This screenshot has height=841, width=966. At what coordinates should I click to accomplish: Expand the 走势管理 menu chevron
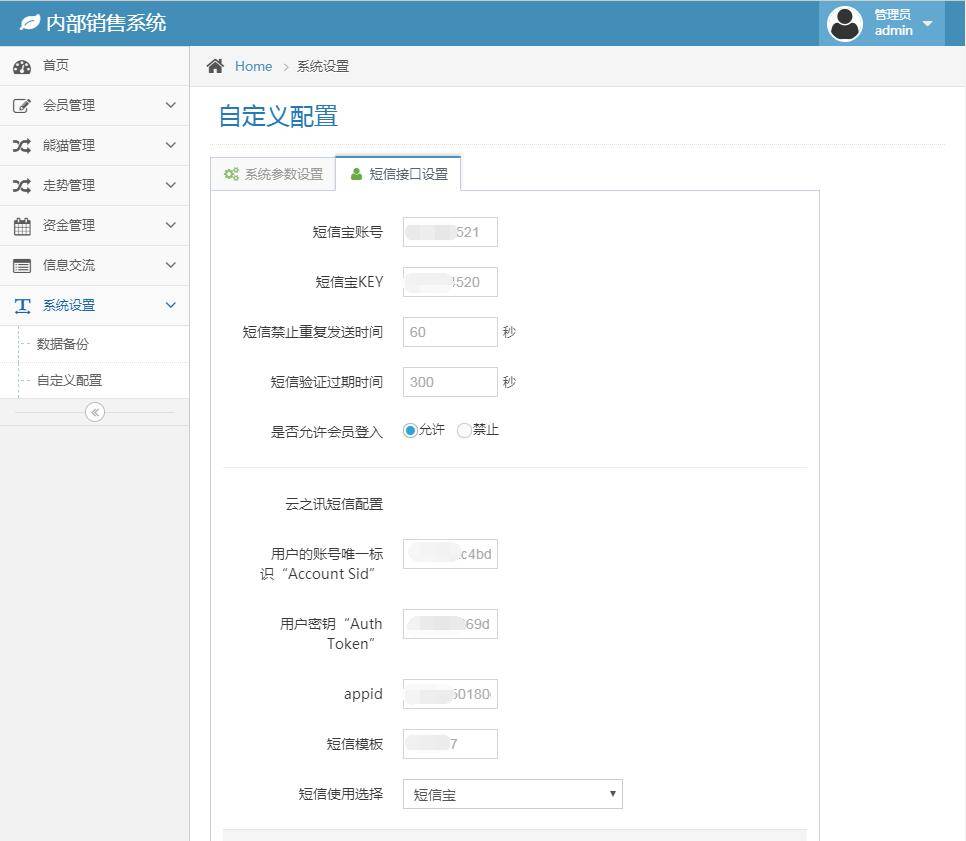click(x=170, y=185)
